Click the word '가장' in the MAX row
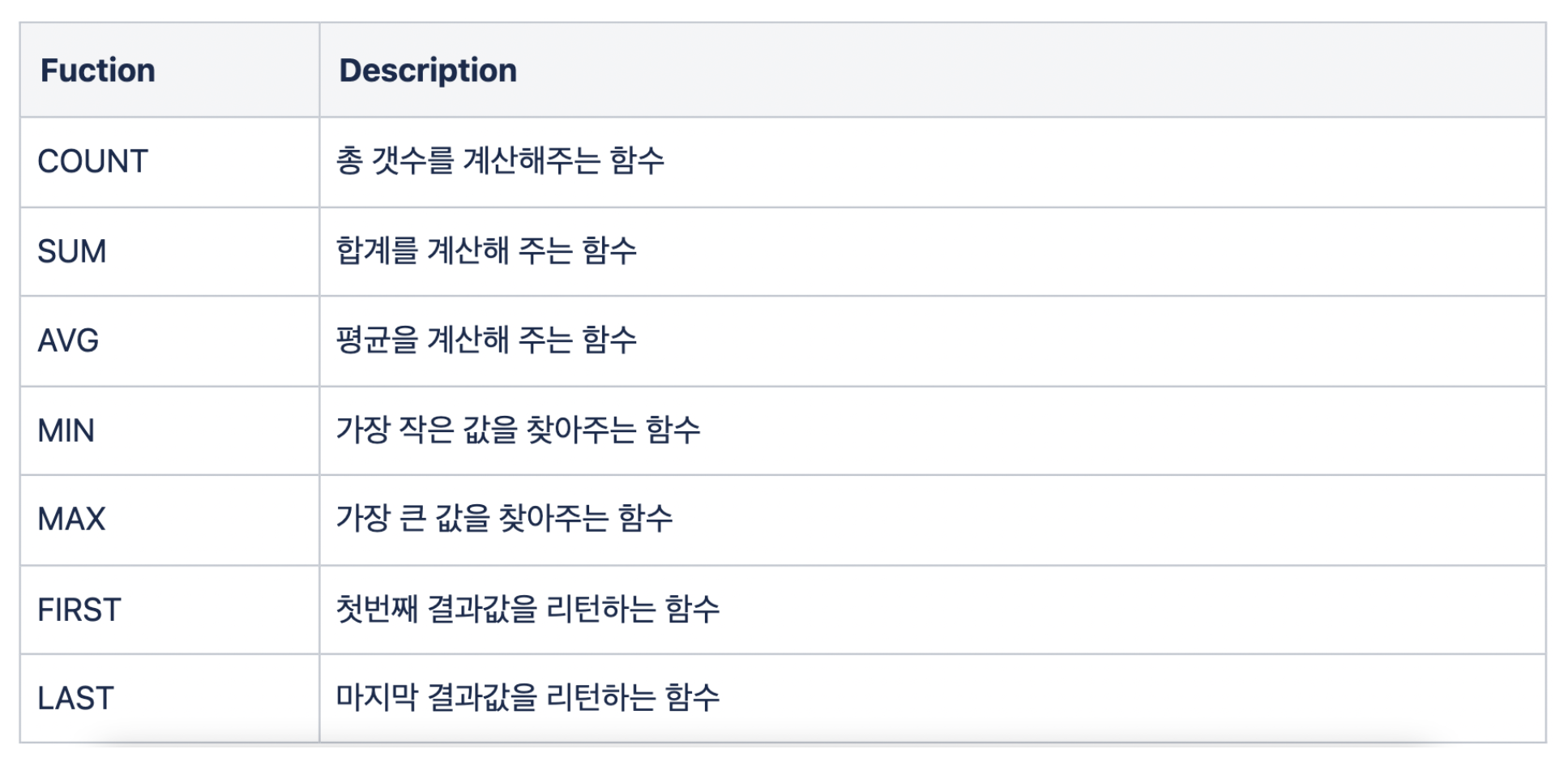 tap(363, 519)
